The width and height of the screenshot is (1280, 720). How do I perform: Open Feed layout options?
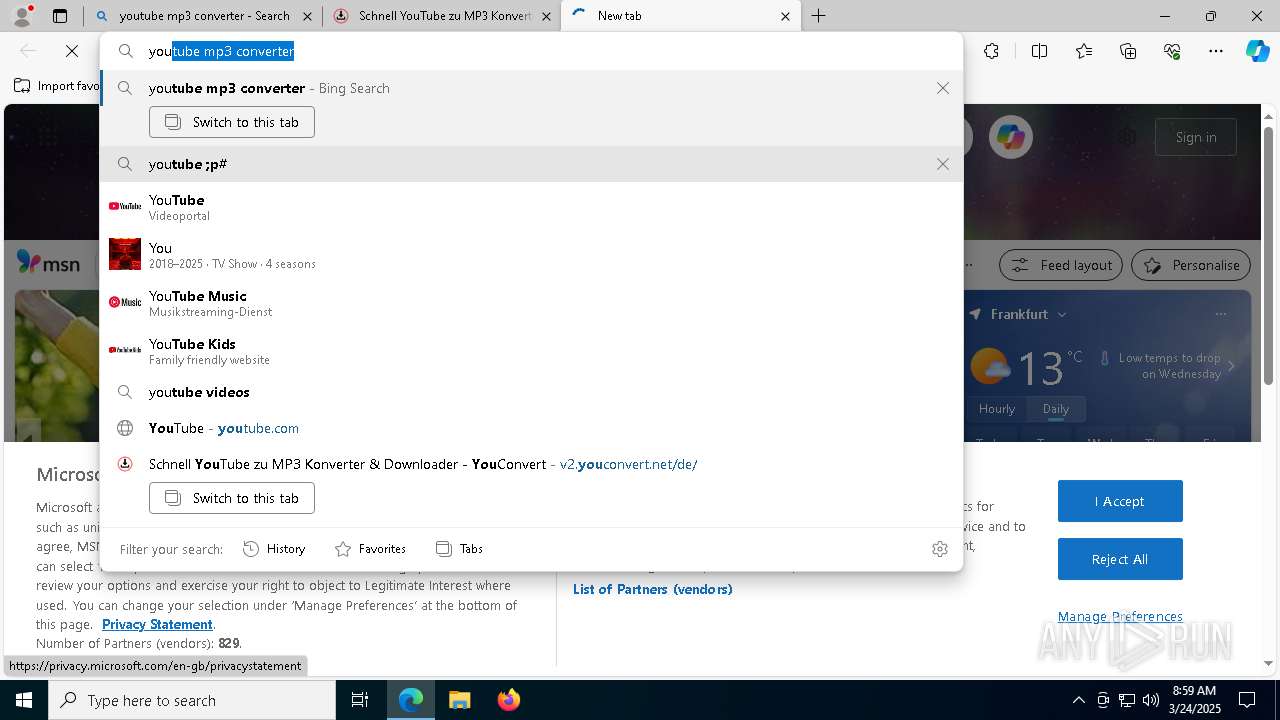[1061, 265]
